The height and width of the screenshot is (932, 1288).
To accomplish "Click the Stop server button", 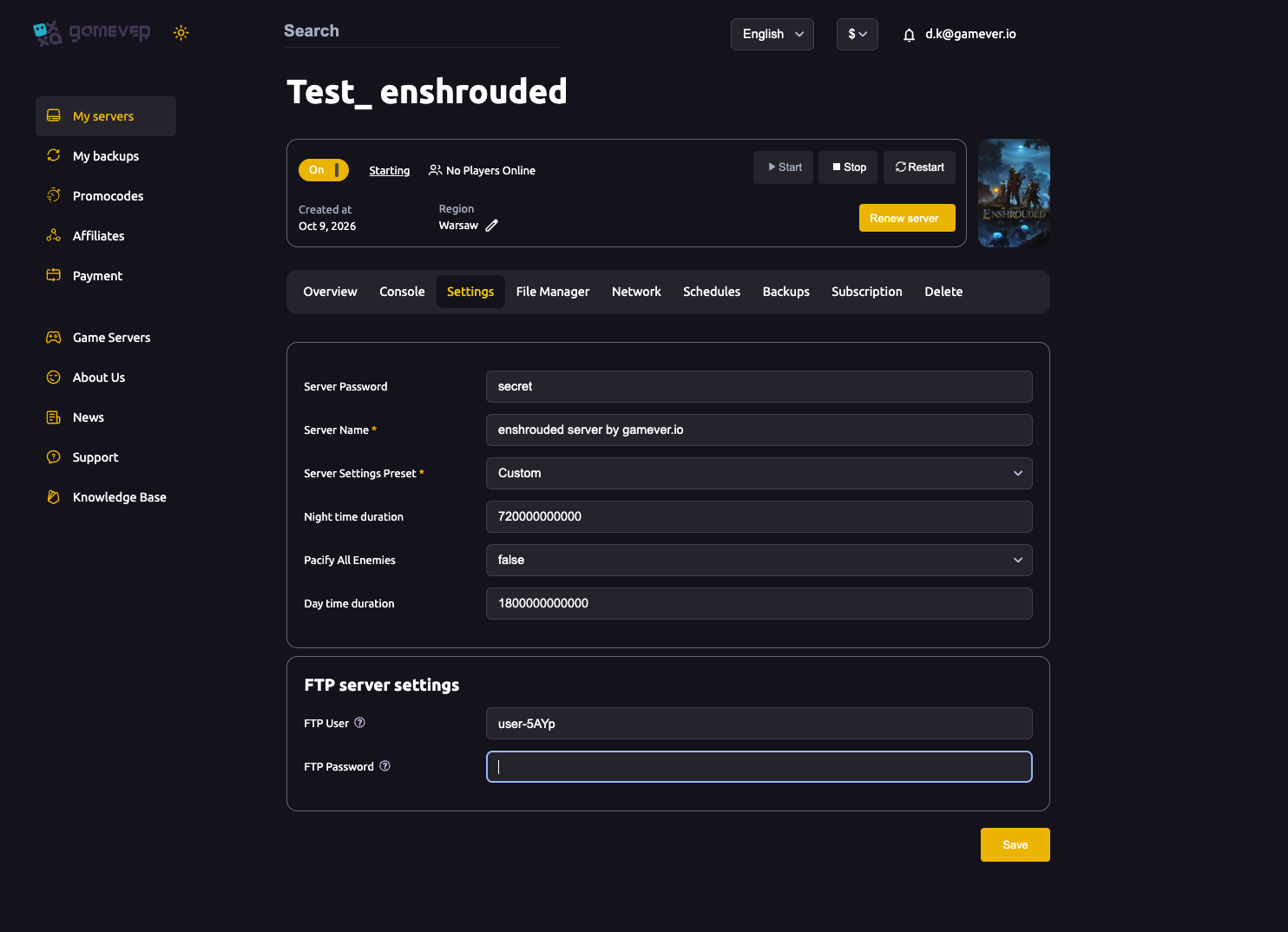I will pos(849,167).
